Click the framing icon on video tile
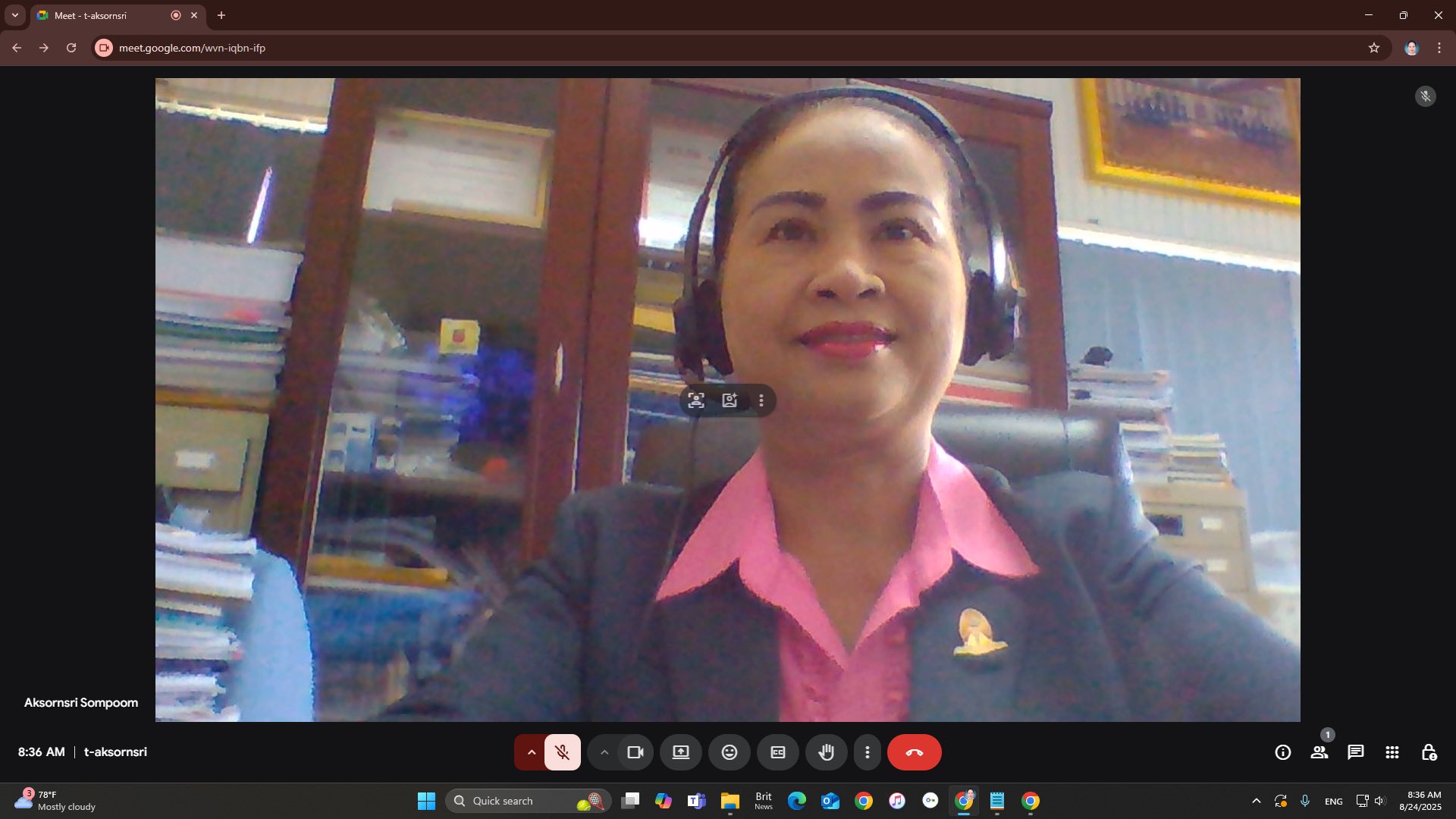Image resolution: width=1456 pixels, height=819 pixels. click(696, 400)
